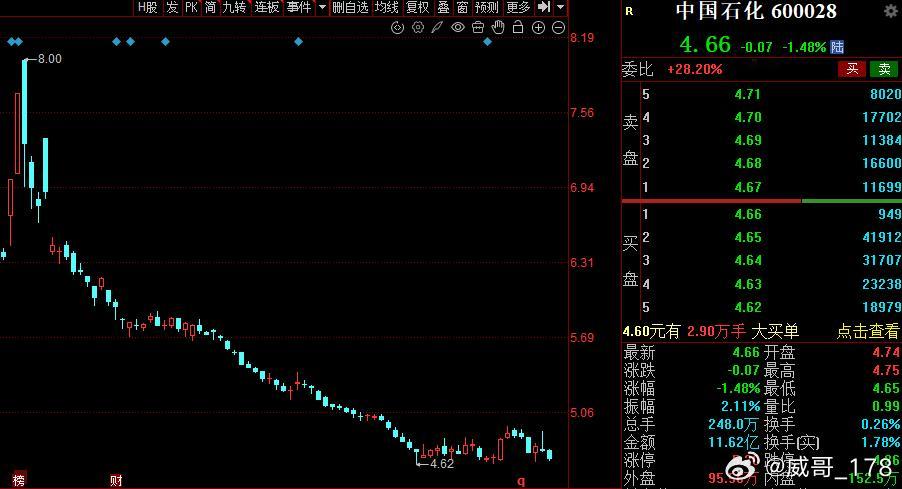Click the green 卖 sell button
Image resolution: width=902 pixels, height=489 pixels.
pyautogui.click(x=884, y=69)
